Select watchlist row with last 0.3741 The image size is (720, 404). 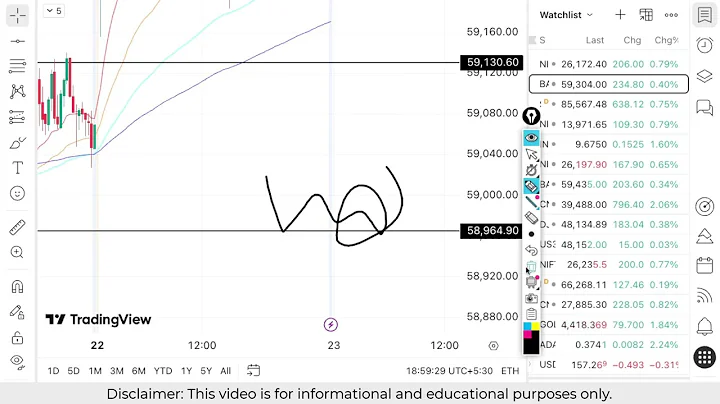609,345
